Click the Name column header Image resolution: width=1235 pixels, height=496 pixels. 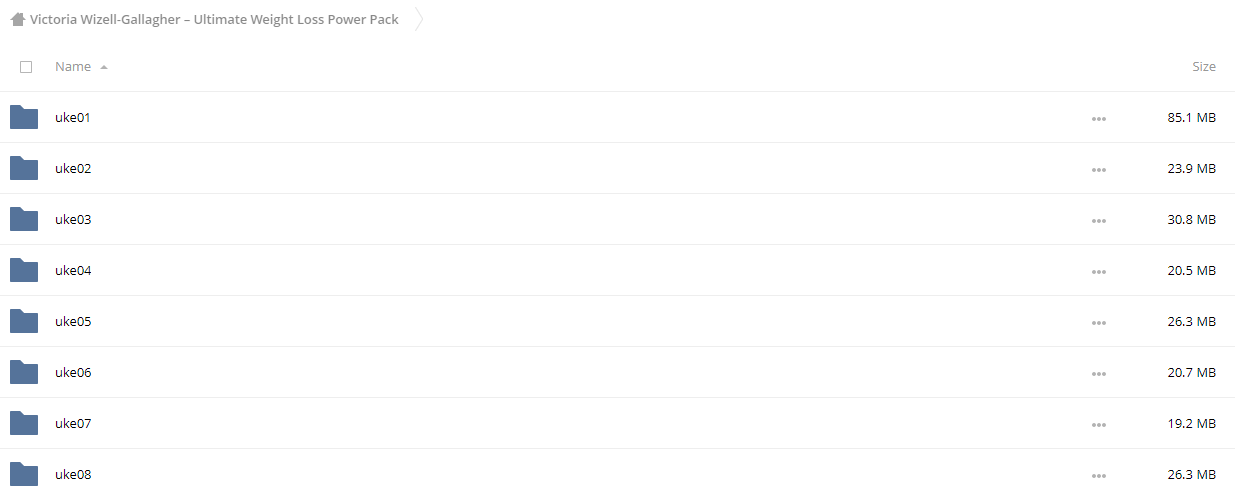click(73, 66)
